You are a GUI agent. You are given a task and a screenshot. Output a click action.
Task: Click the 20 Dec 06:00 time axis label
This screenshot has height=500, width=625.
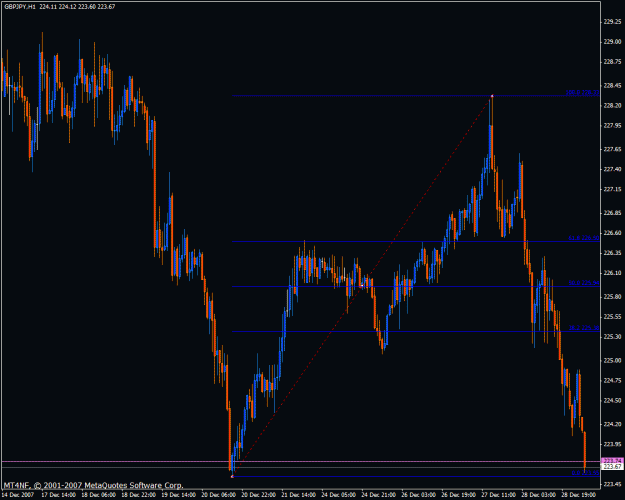(x=218, y=495)
